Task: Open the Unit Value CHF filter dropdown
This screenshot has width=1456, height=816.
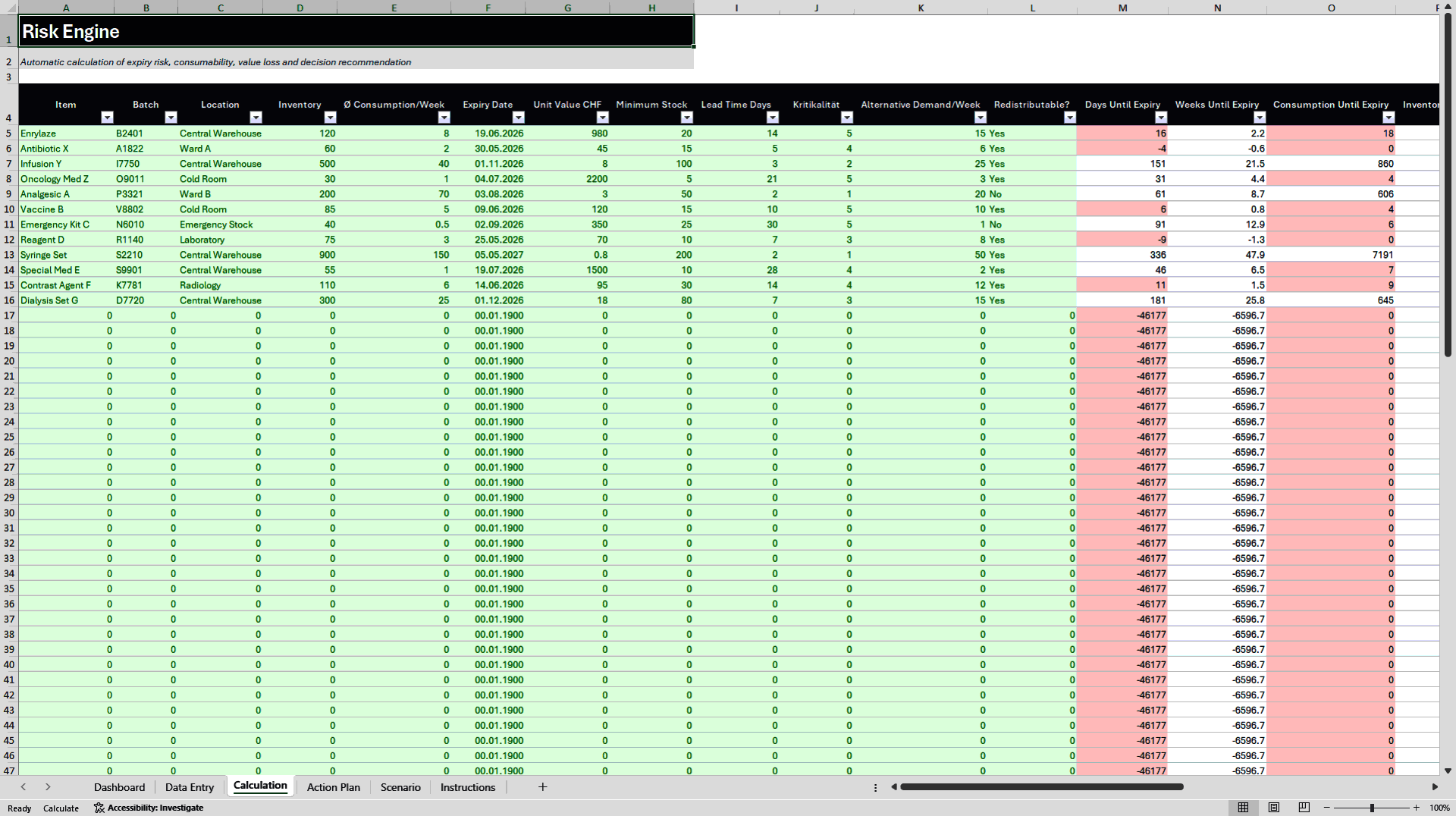Action: pyautogui.click(x=602, y=118)
